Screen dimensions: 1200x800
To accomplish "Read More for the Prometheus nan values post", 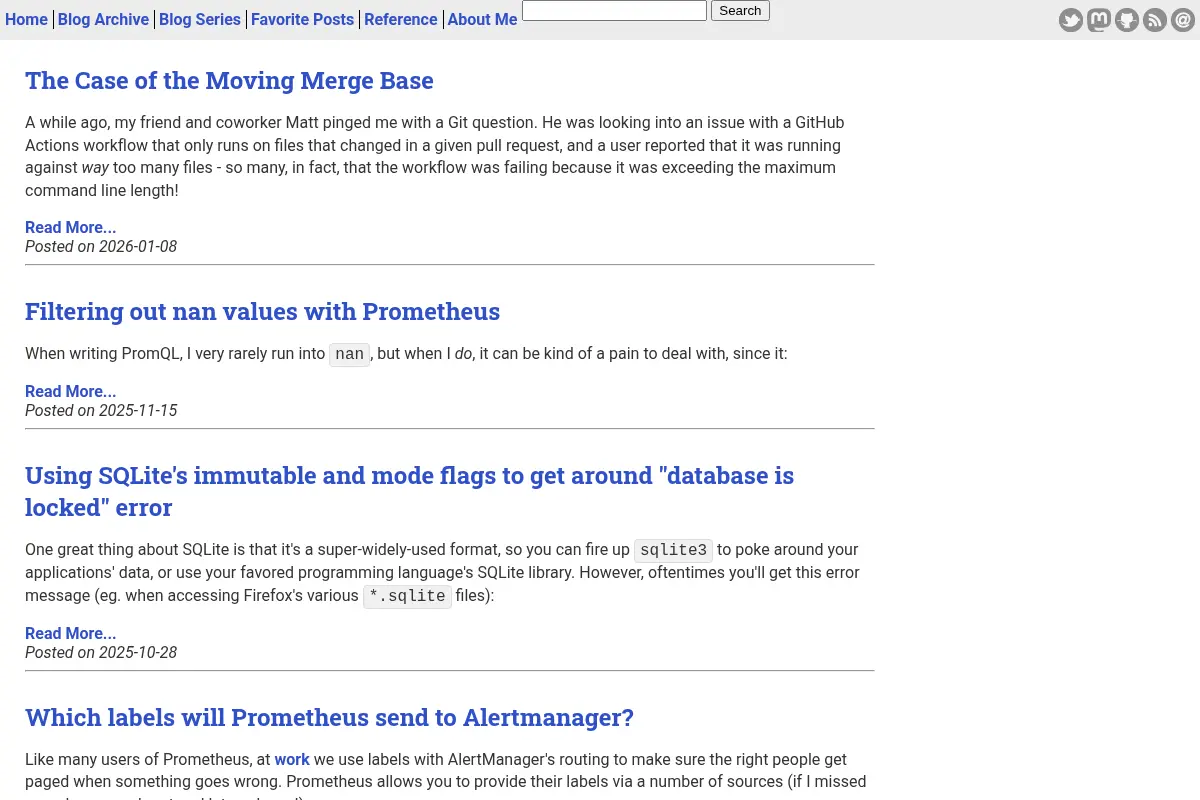I will click(x=70, y=391).
